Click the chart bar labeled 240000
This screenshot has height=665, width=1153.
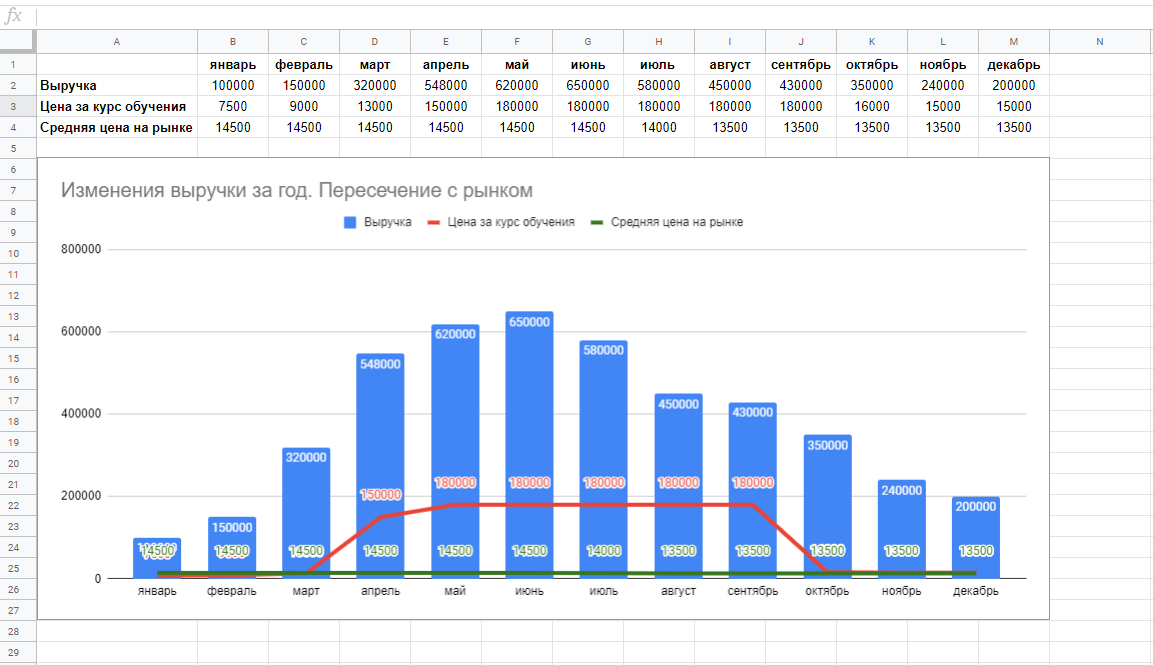[x=902, y=529]
